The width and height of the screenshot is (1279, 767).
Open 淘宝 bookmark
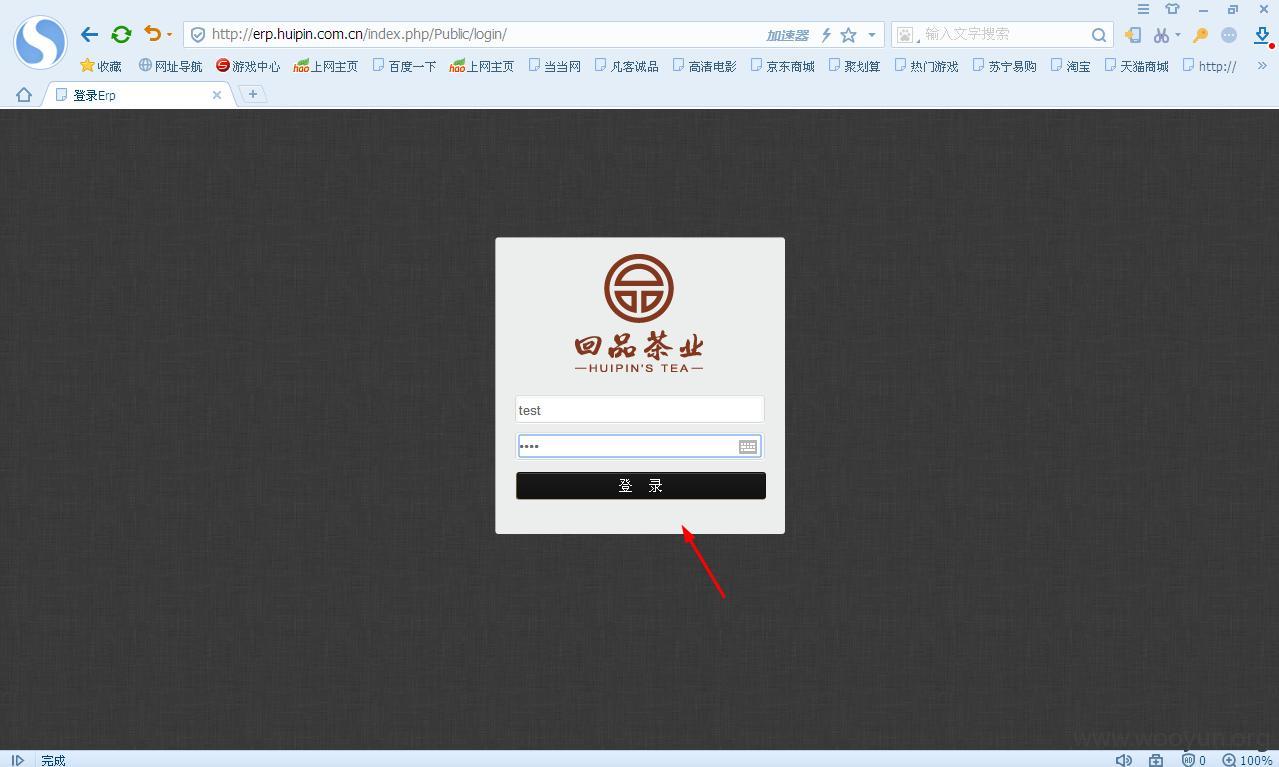(x=1071, y=66)
